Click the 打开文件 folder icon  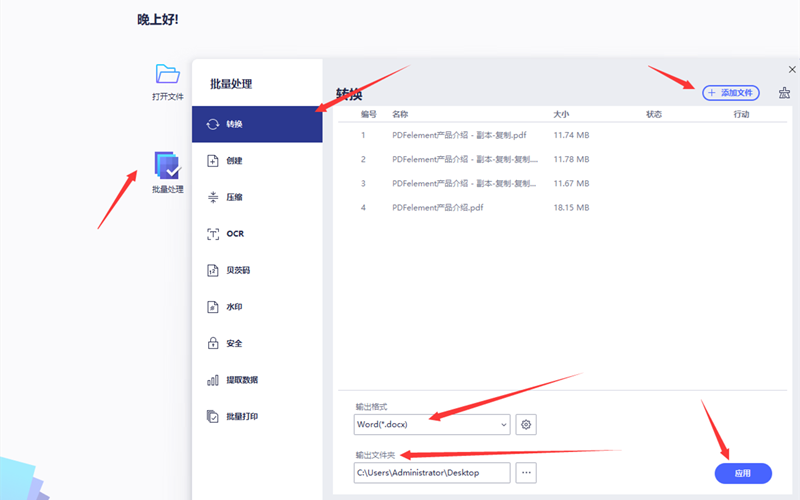click(x=167, y=74)
